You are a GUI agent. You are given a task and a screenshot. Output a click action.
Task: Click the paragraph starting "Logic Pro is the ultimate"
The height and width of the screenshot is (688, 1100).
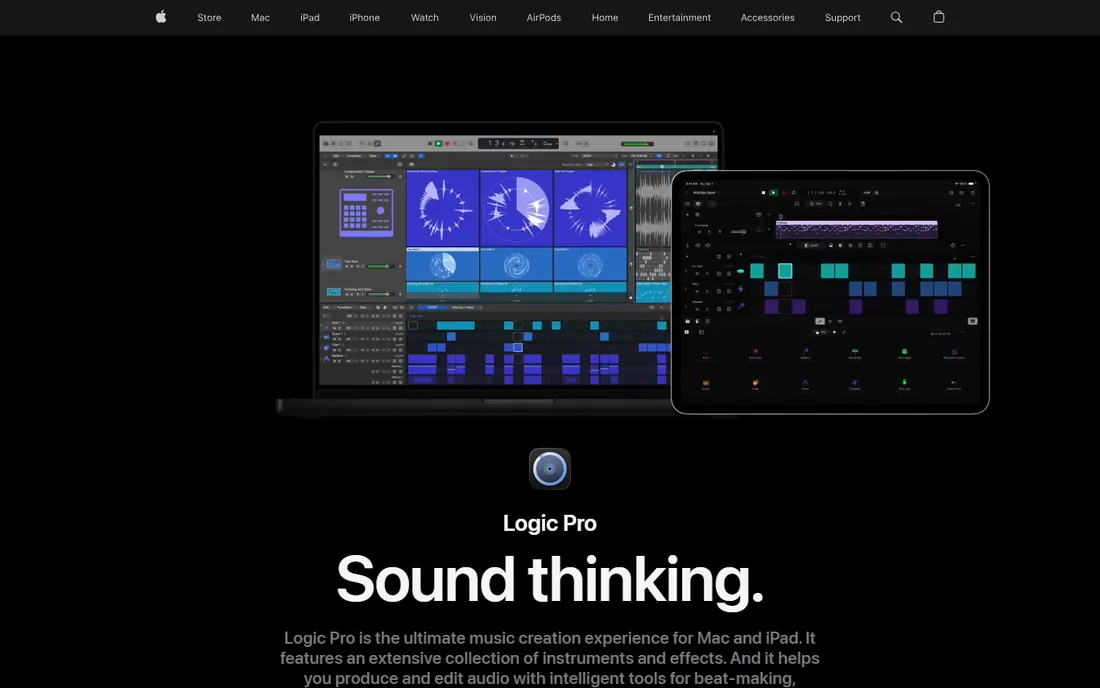click(549, 658)
